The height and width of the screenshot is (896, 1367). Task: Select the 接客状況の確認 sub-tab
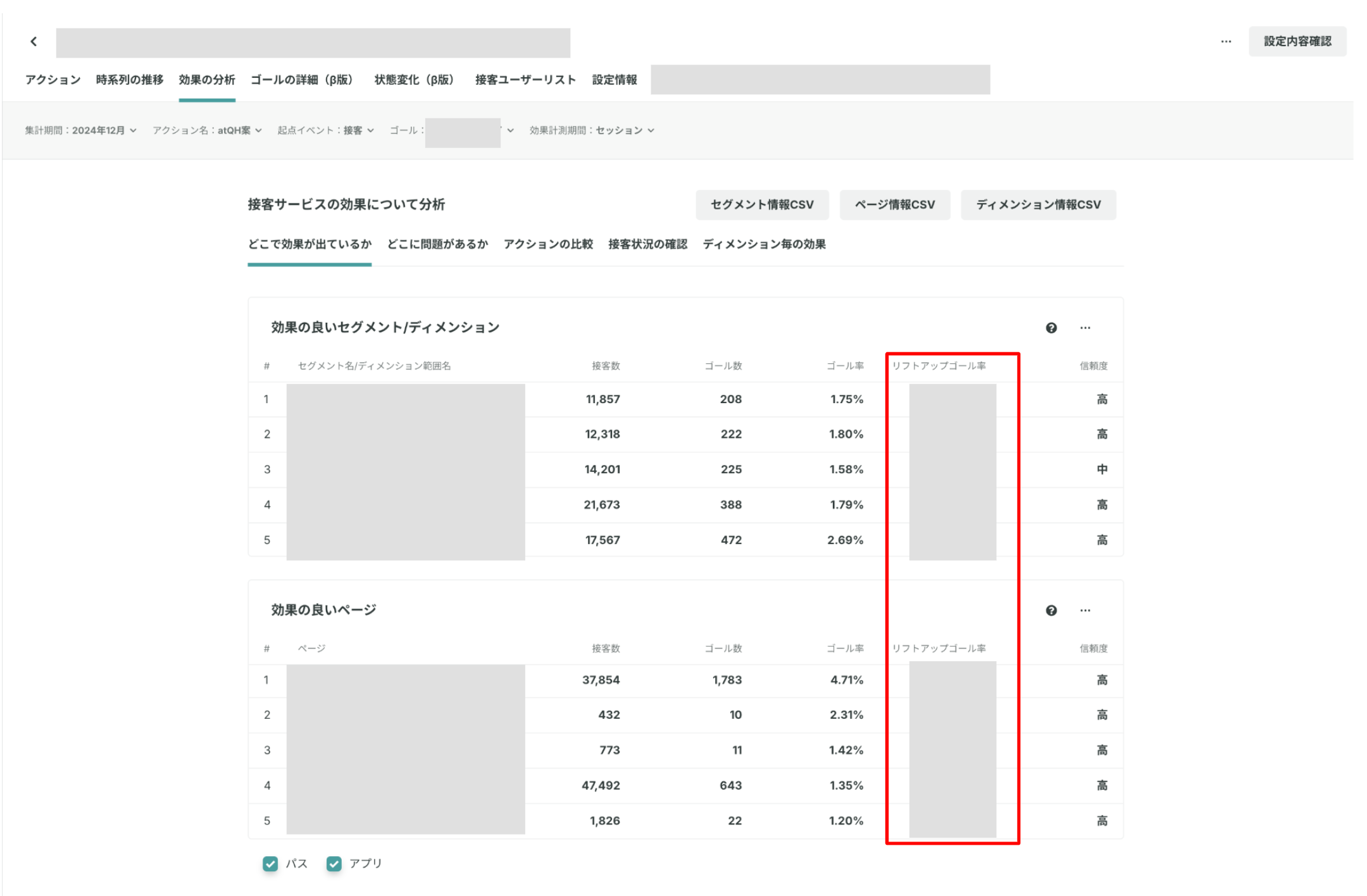tap(647, 244)
